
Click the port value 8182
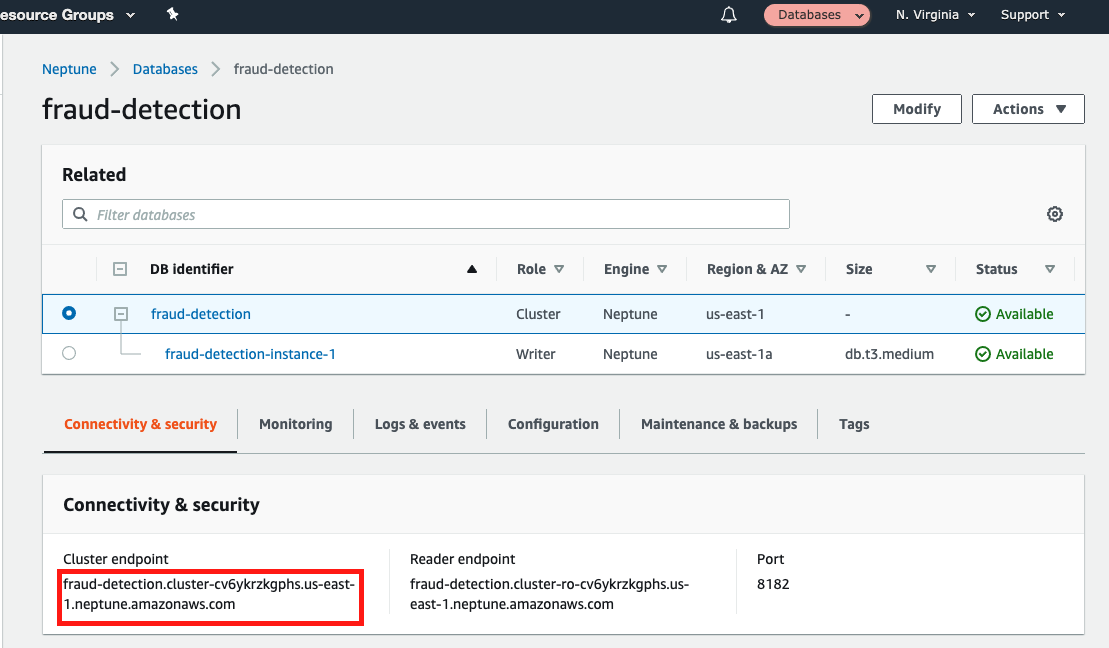click(773, 584)
